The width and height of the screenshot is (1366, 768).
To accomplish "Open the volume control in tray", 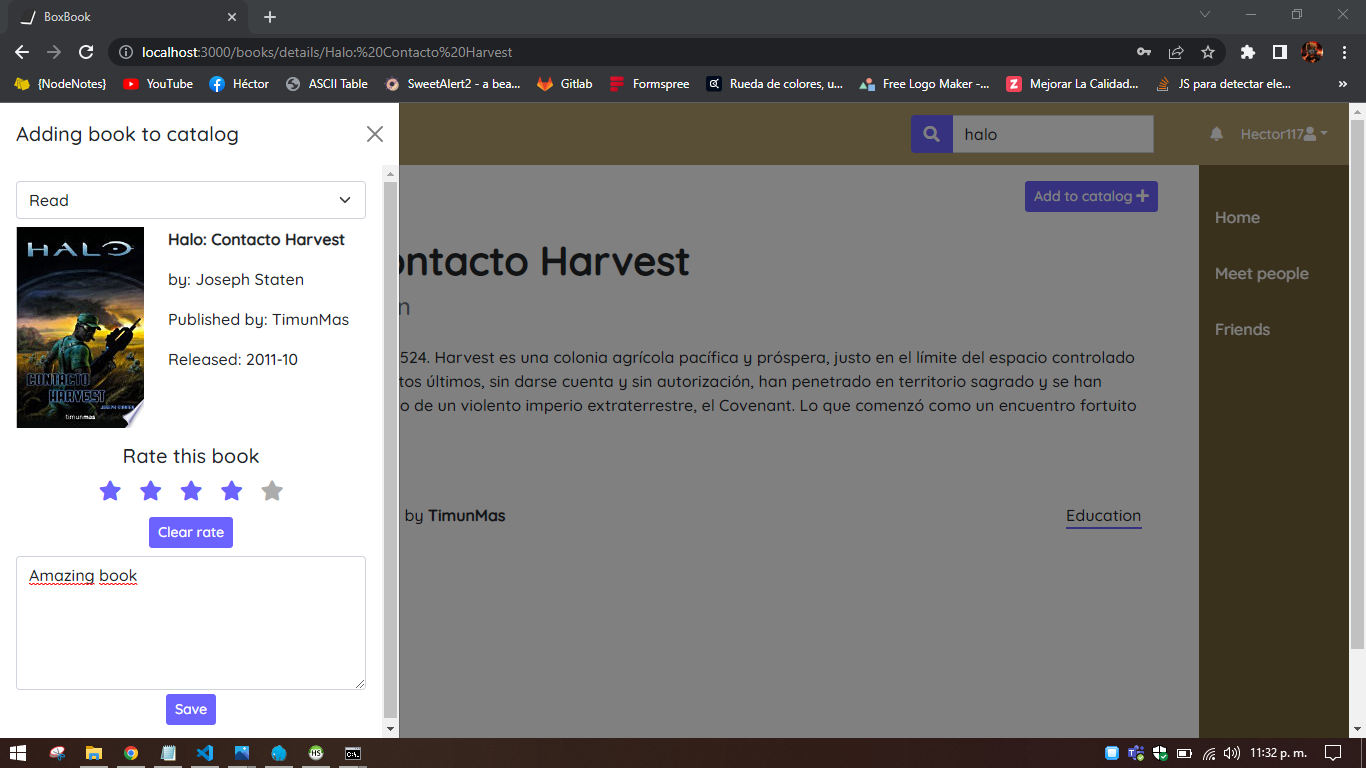I will coord(1232,753).
